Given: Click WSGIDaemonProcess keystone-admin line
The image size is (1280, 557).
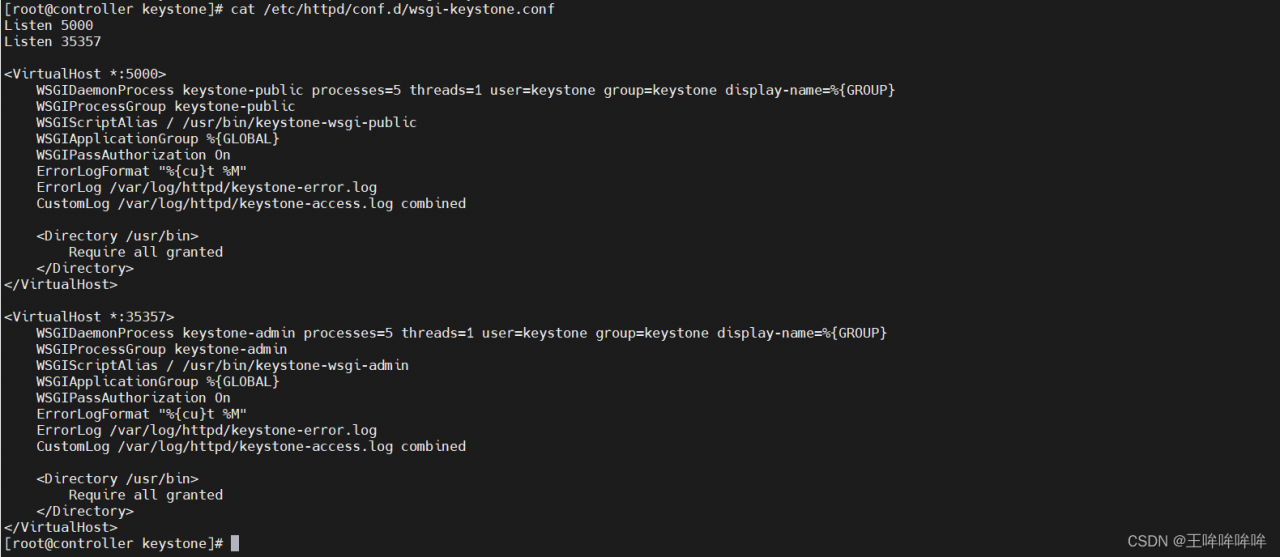Looking at the screenshot, I should (x=462, y=333).
